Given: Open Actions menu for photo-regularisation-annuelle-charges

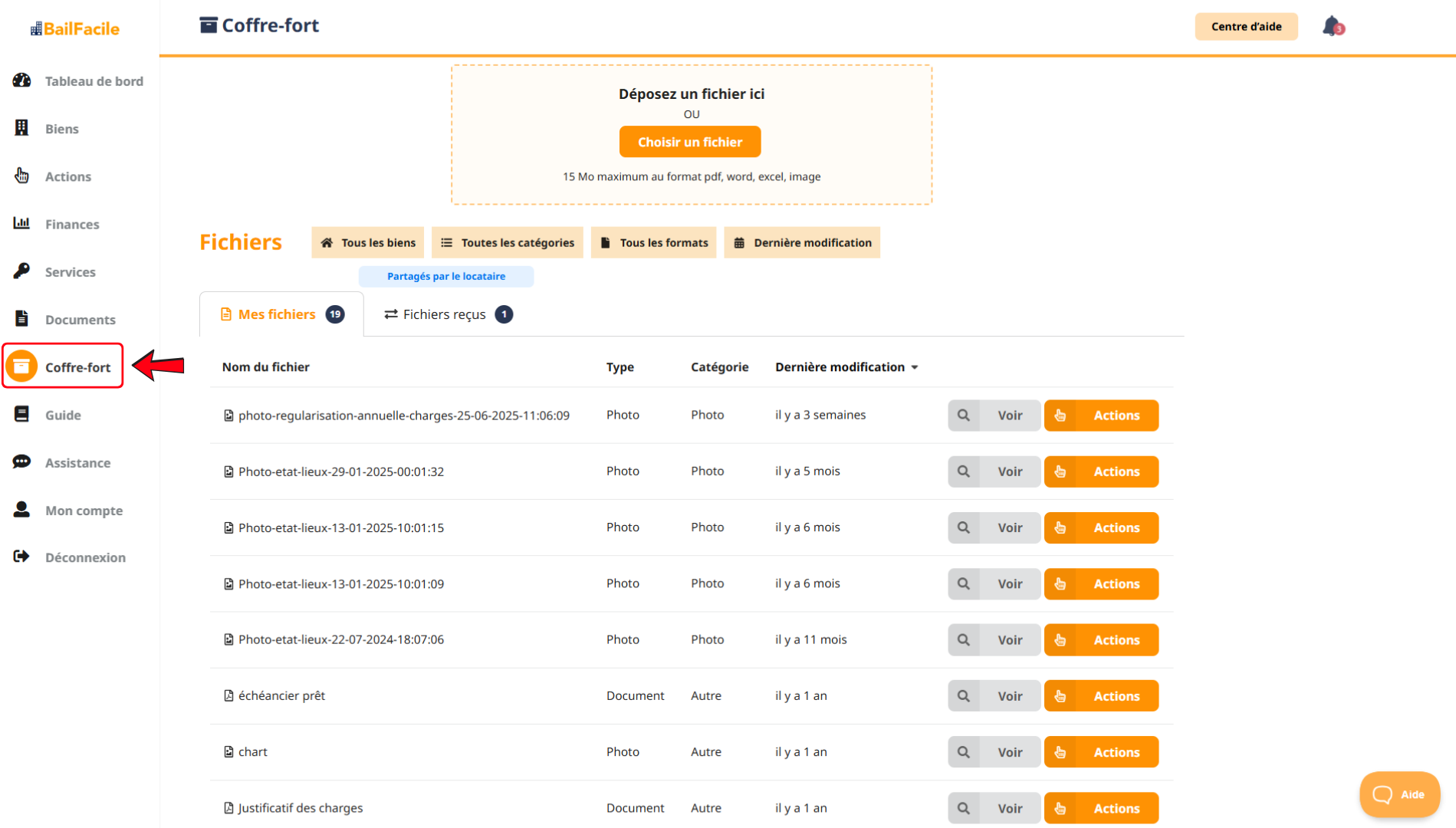Looking at the screenshot, I should [x=1101, y=416].
